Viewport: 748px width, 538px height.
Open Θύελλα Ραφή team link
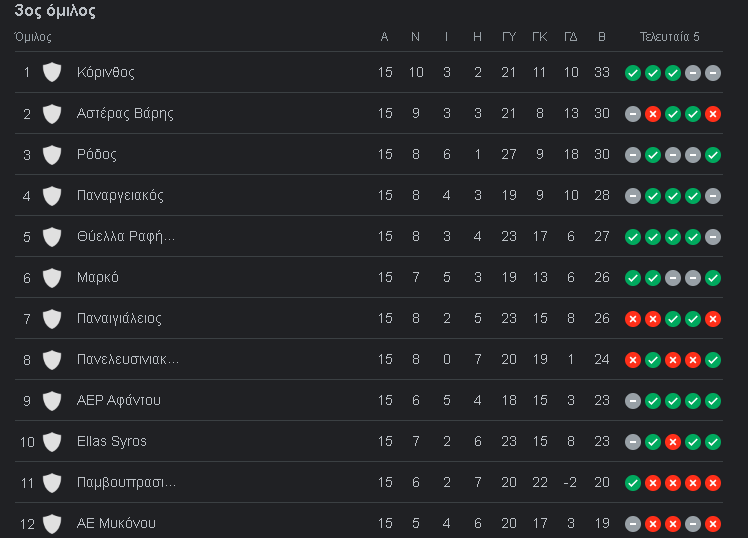(126, 237)
